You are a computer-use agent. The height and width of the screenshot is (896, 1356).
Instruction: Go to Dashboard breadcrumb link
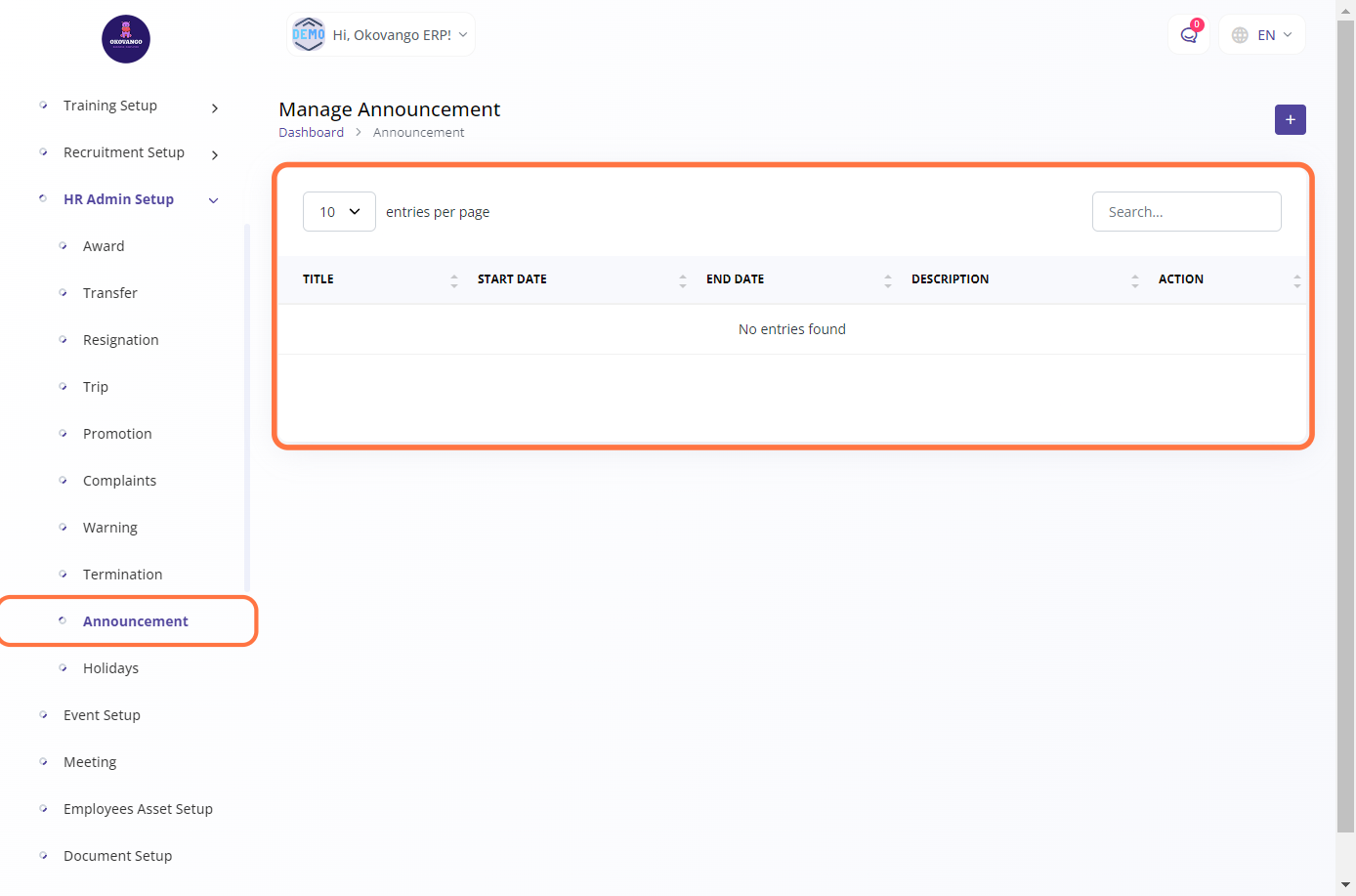[x=311, y=133]
